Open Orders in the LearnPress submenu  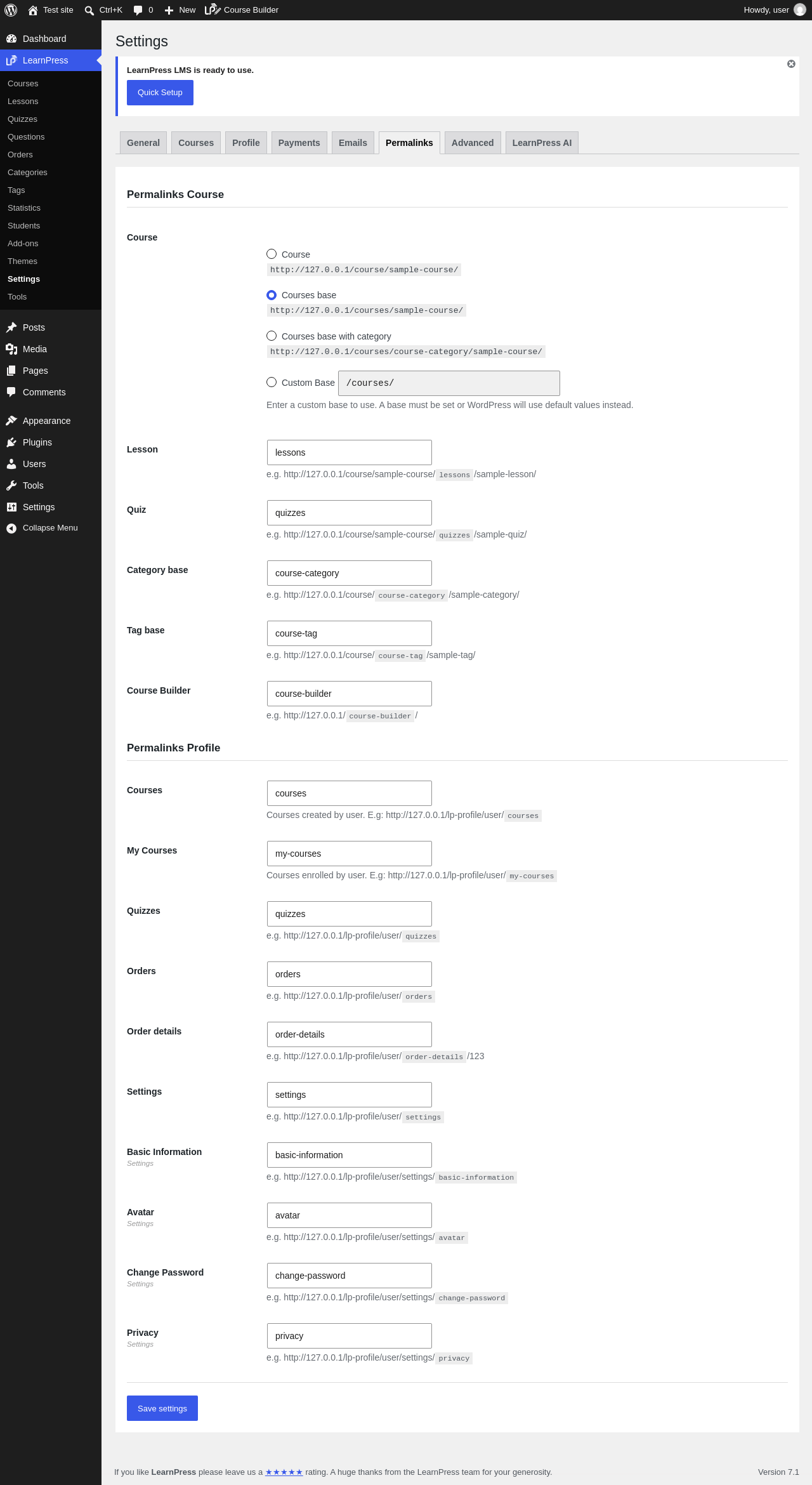(x=20, y=155)
